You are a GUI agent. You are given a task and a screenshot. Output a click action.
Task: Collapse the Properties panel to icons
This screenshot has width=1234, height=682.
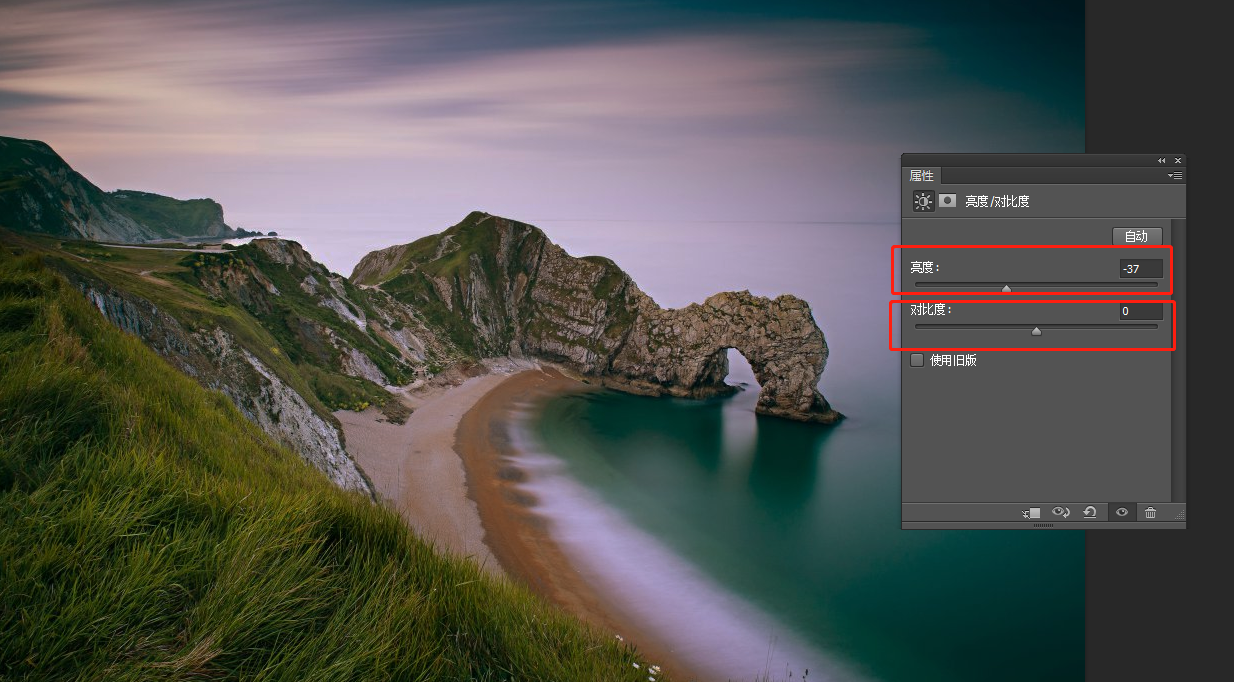(1162, 160)
